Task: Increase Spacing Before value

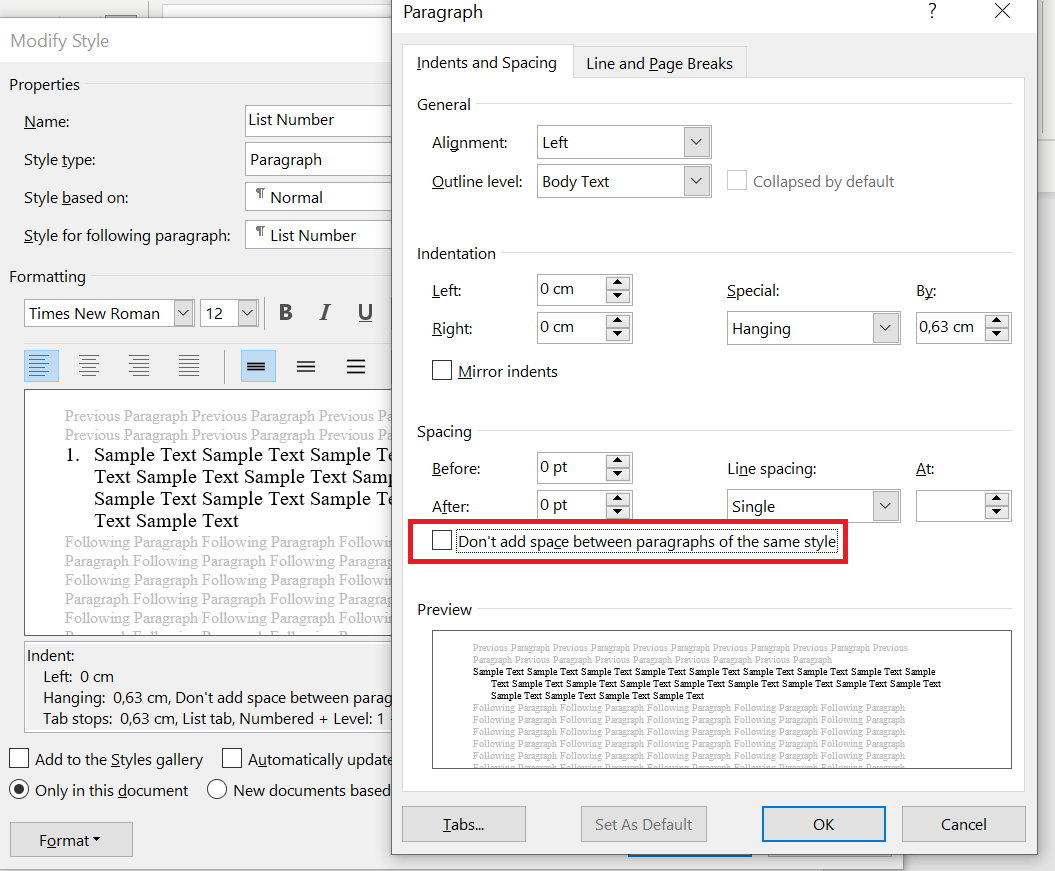Action: click(618, 460)
